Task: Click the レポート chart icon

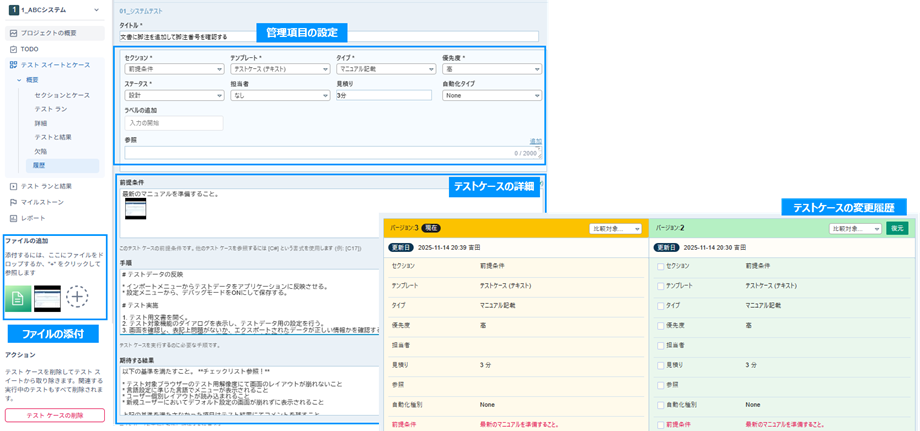Action: (x=13, y=218)
